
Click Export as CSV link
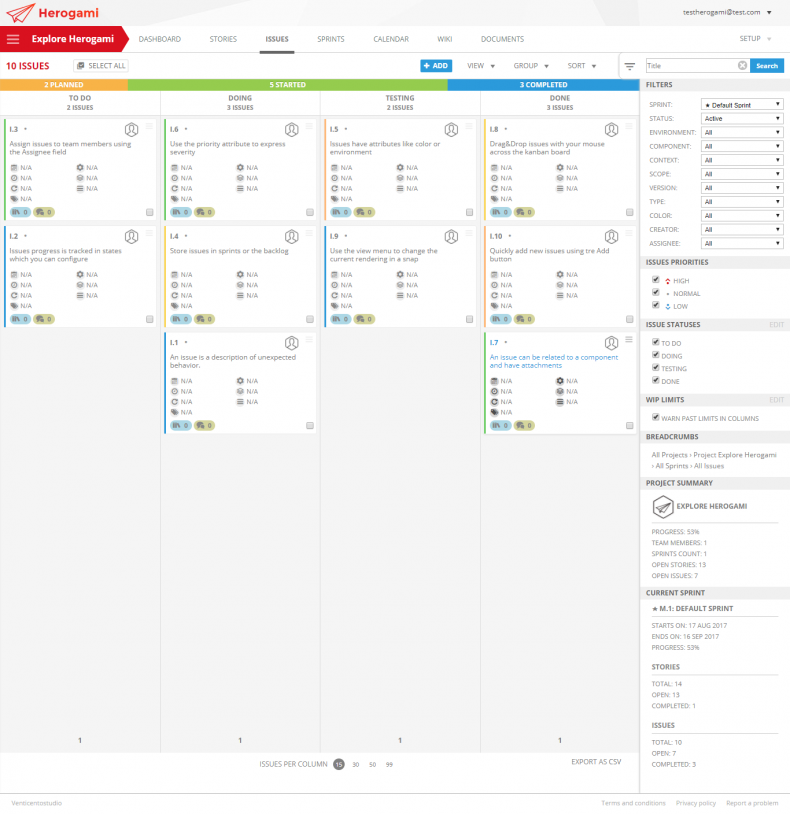pos(596,762)
